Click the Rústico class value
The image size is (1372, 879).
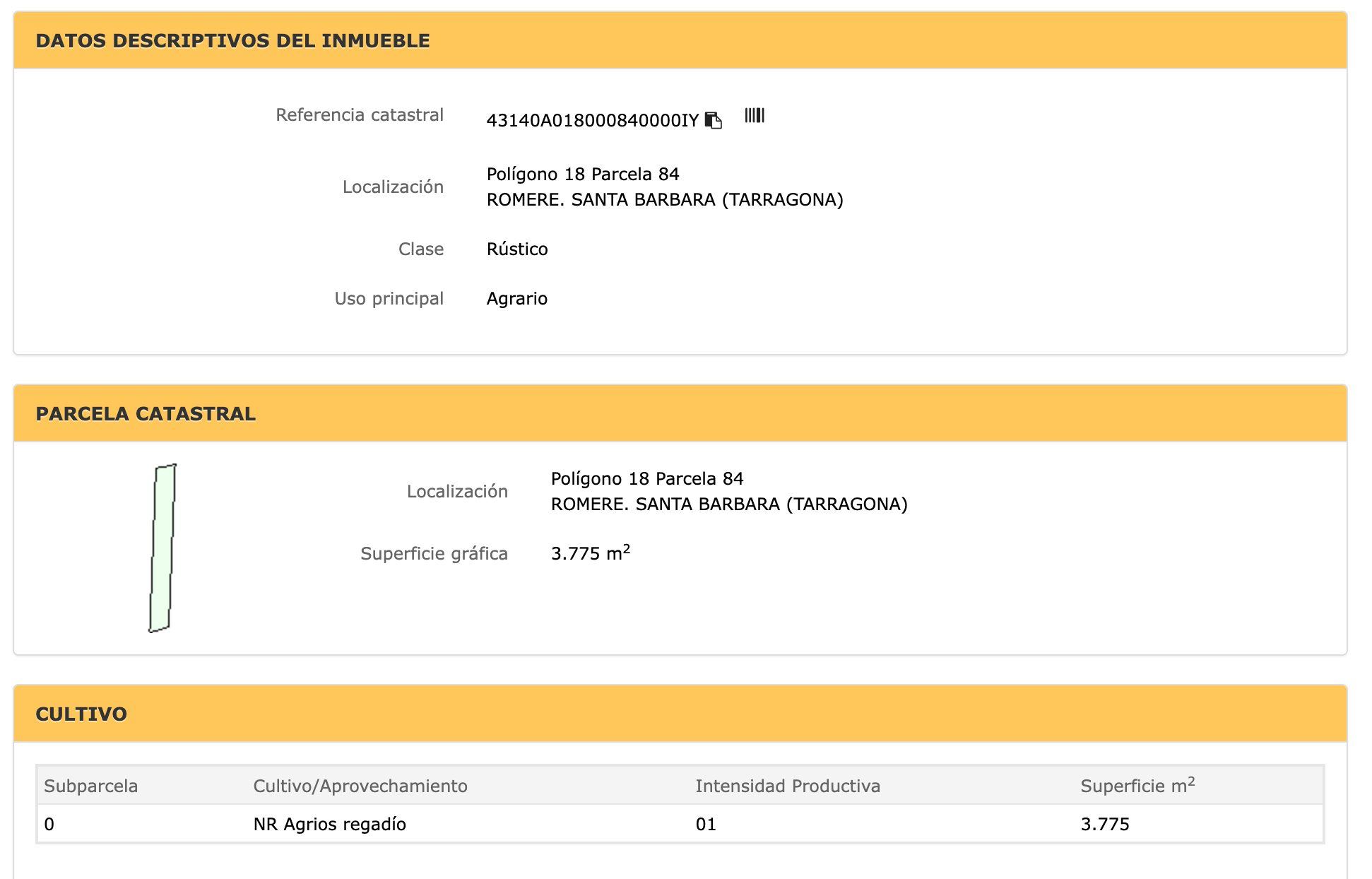[x=517, y=249]
